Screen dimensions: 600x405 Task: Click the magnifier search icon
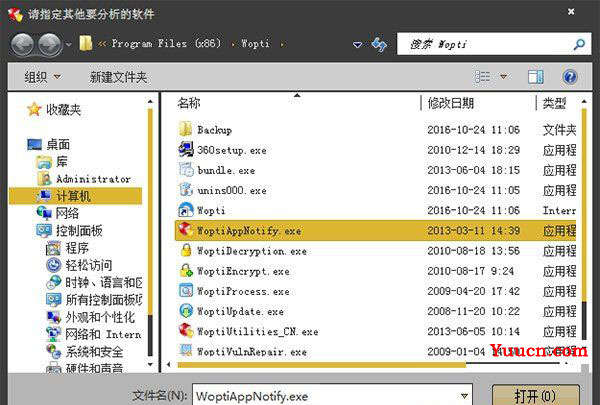[579, 44]
